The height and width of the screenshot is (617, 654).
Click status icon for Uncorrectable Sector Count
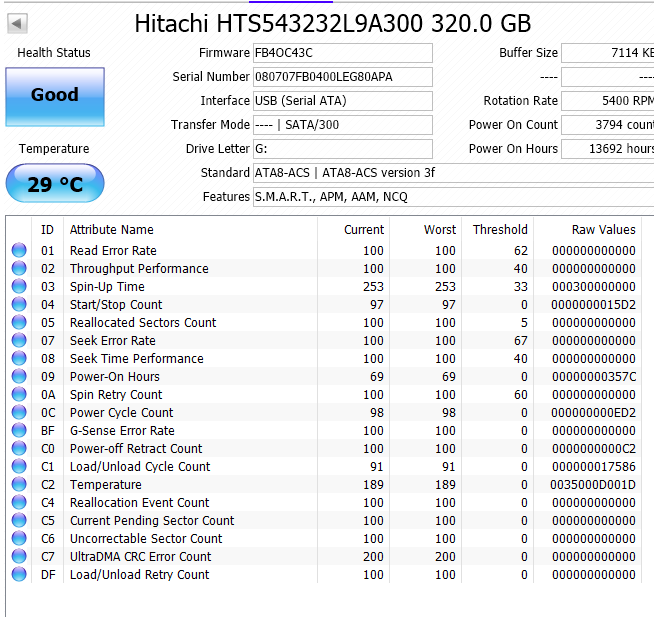[19, 538]
